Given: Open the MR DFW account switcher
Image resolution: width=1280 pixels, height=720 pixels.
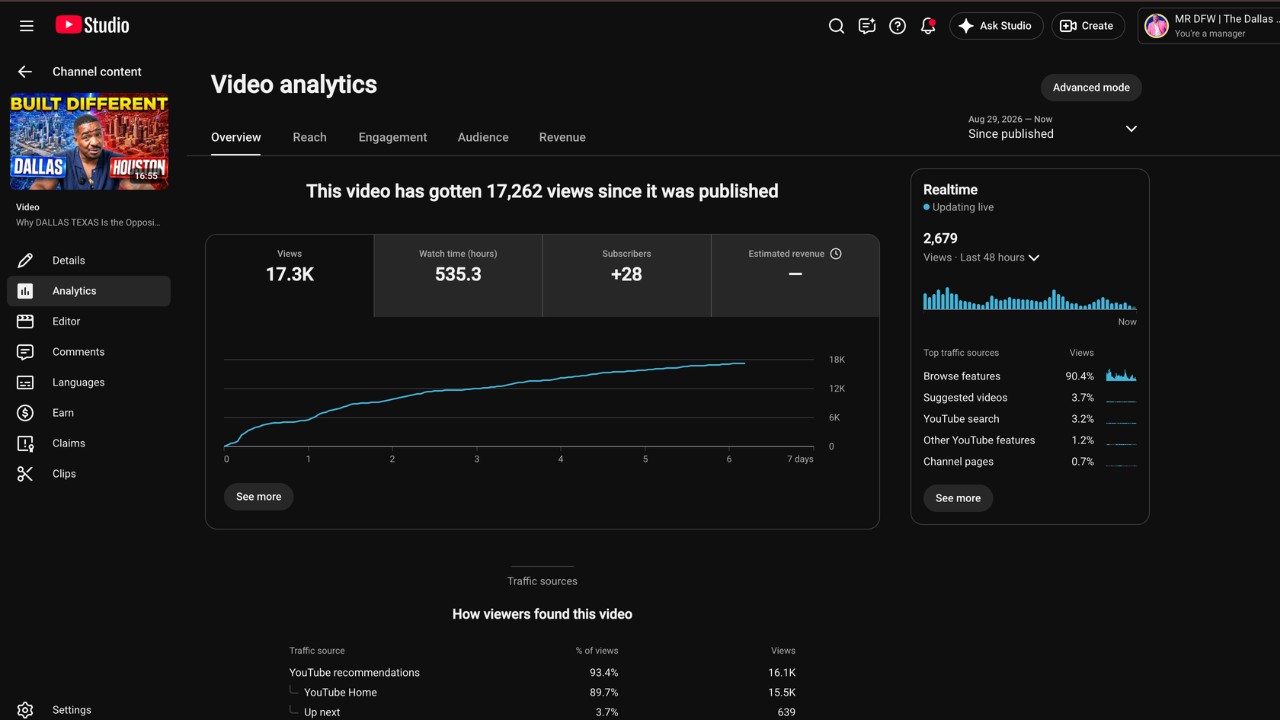Looking at the screenshot, I should (x=1209, y=26).
